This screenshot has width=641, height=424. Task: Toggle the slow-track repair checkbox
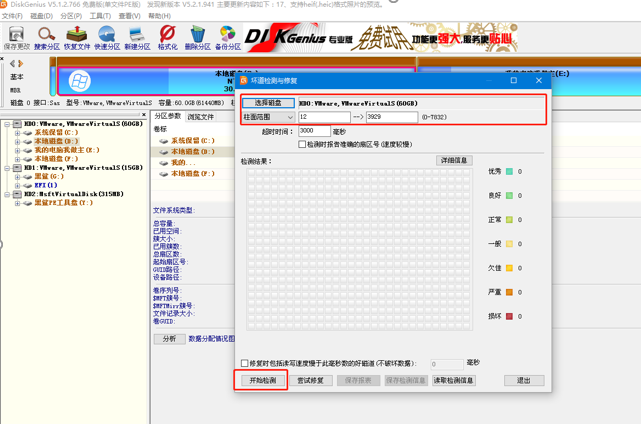tap(246, 364)
